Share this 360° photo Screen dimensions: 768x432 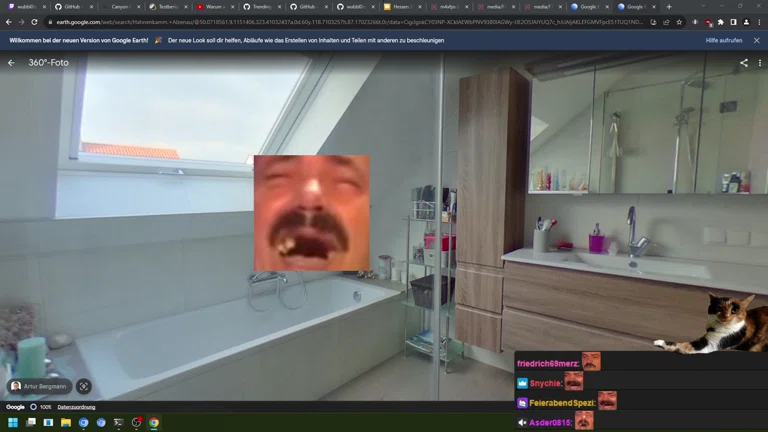pos(744,63)
